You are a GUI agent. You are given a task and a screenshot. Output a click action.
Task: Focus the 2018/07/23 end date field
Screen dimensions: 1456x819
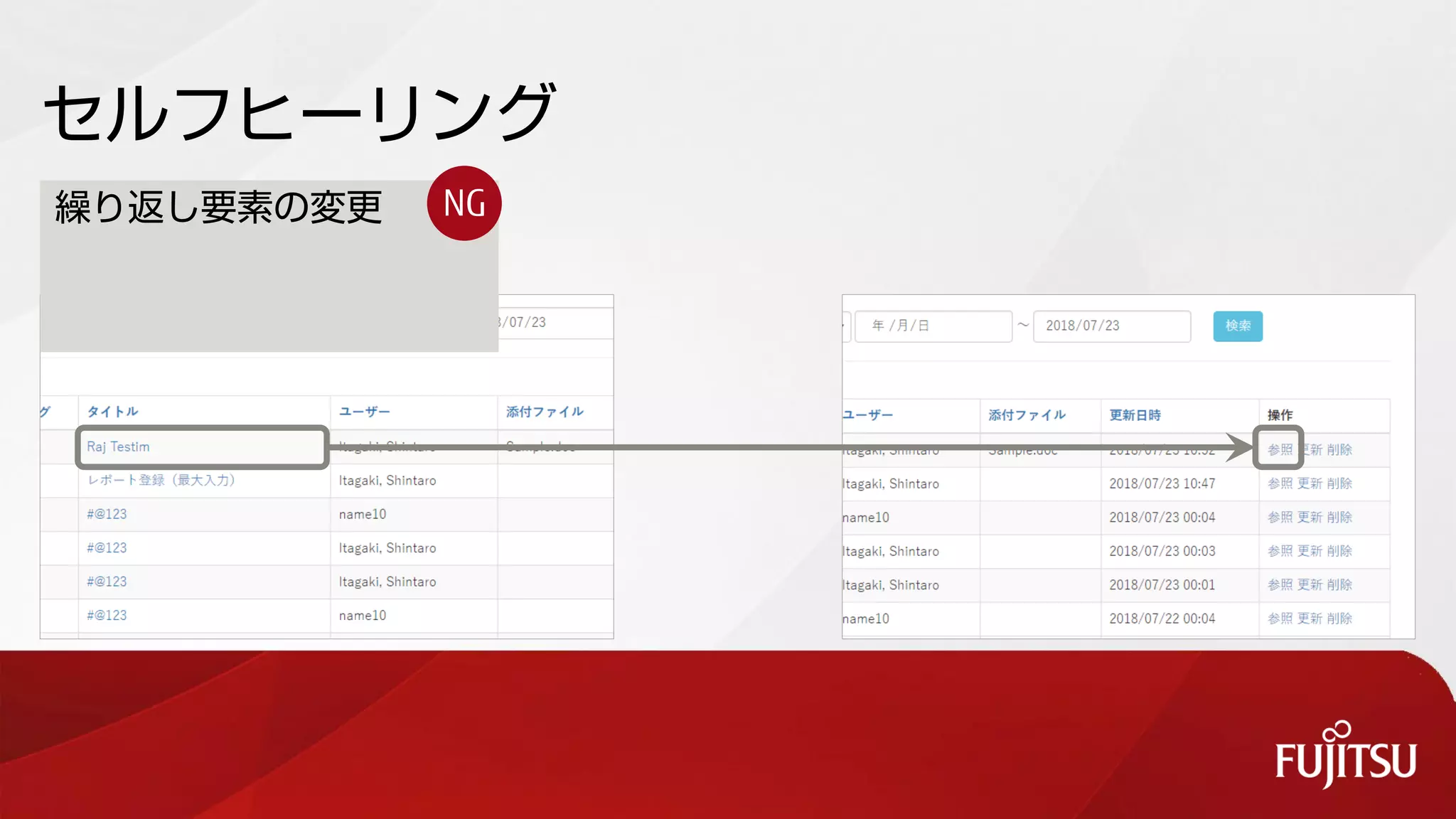point(1112,326)
